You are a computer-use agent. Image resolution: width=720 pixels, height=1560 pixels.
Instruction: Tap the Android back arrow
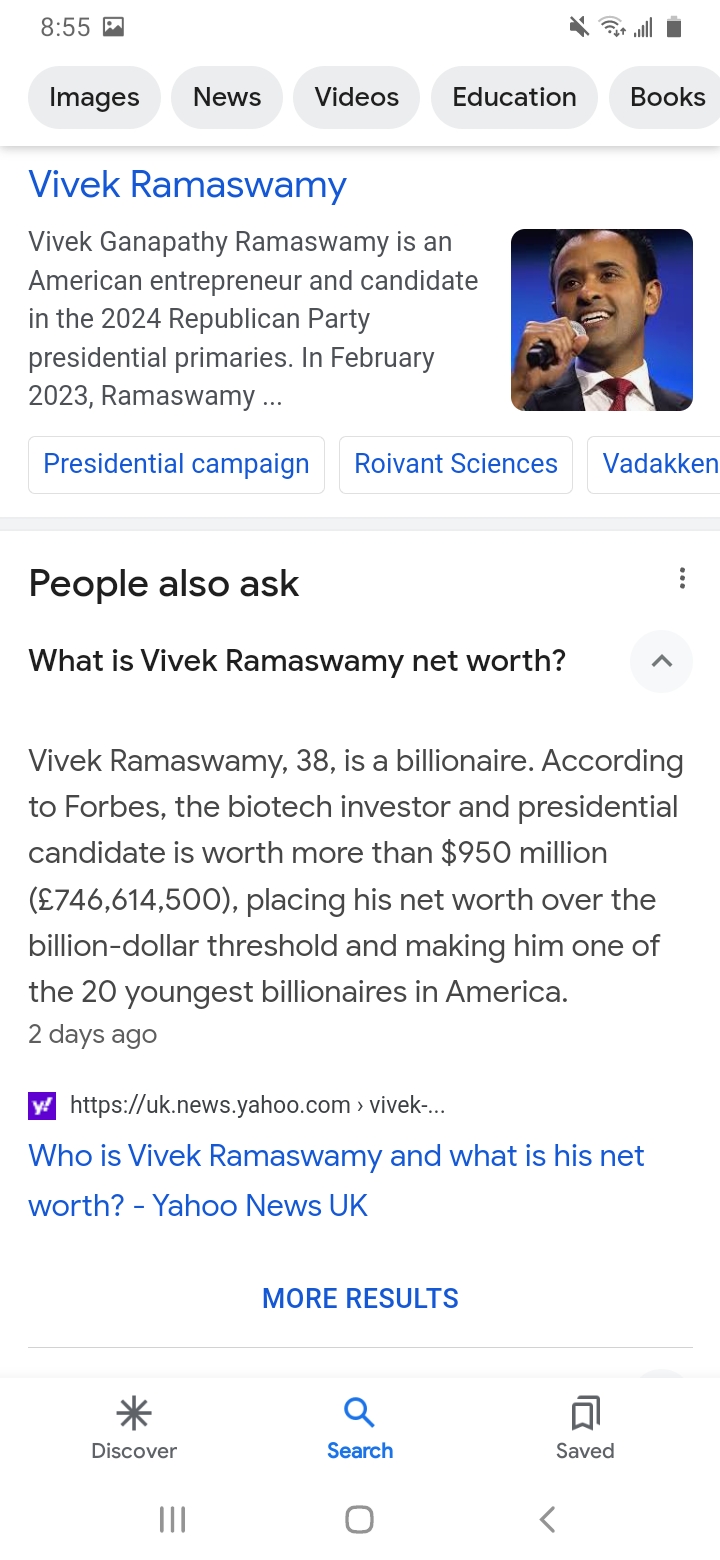tap(547, 1520)
